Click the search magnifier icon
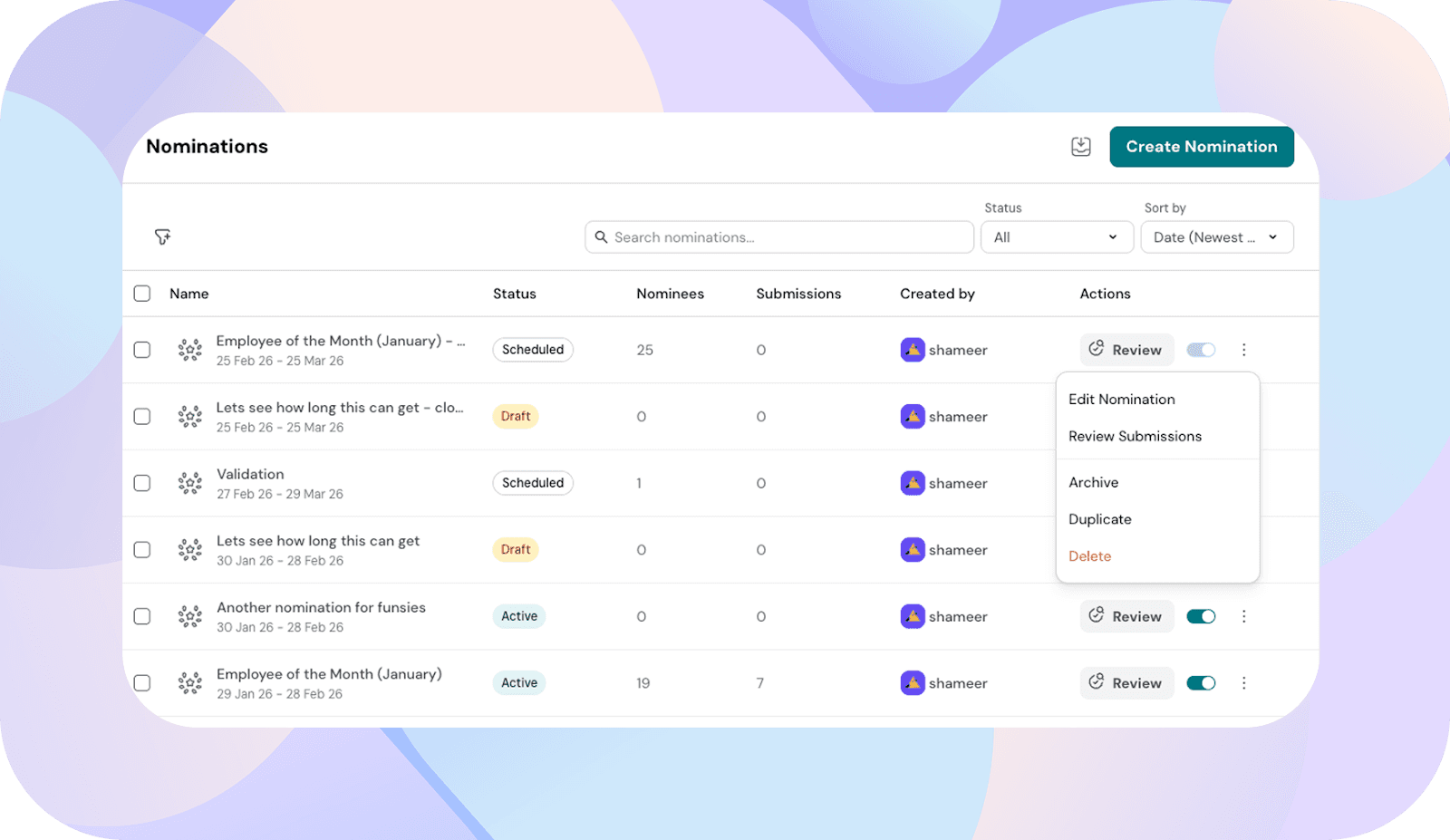1450x840 pixels. (601, 237)
